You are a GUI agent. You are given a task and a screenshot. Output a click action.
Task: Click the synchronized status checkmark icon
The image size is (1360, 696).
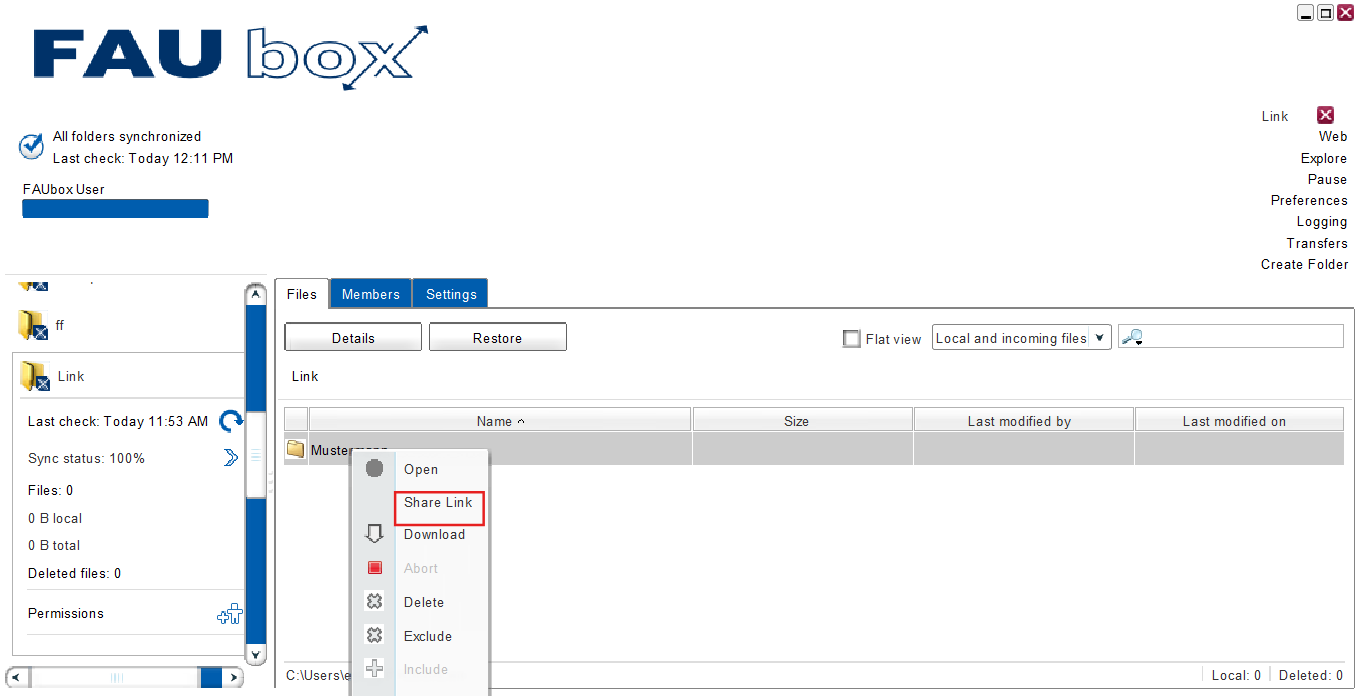[x=31, y=147]
